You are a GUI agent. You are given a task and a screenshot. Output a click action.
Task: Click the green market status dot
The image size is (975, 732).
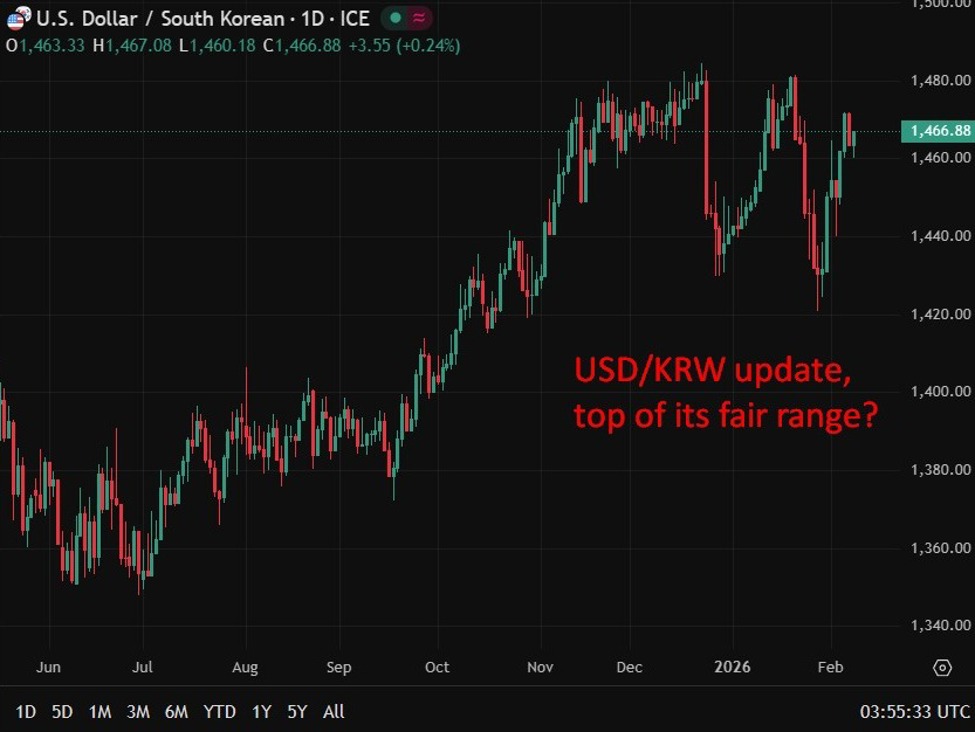pos(397,19)
